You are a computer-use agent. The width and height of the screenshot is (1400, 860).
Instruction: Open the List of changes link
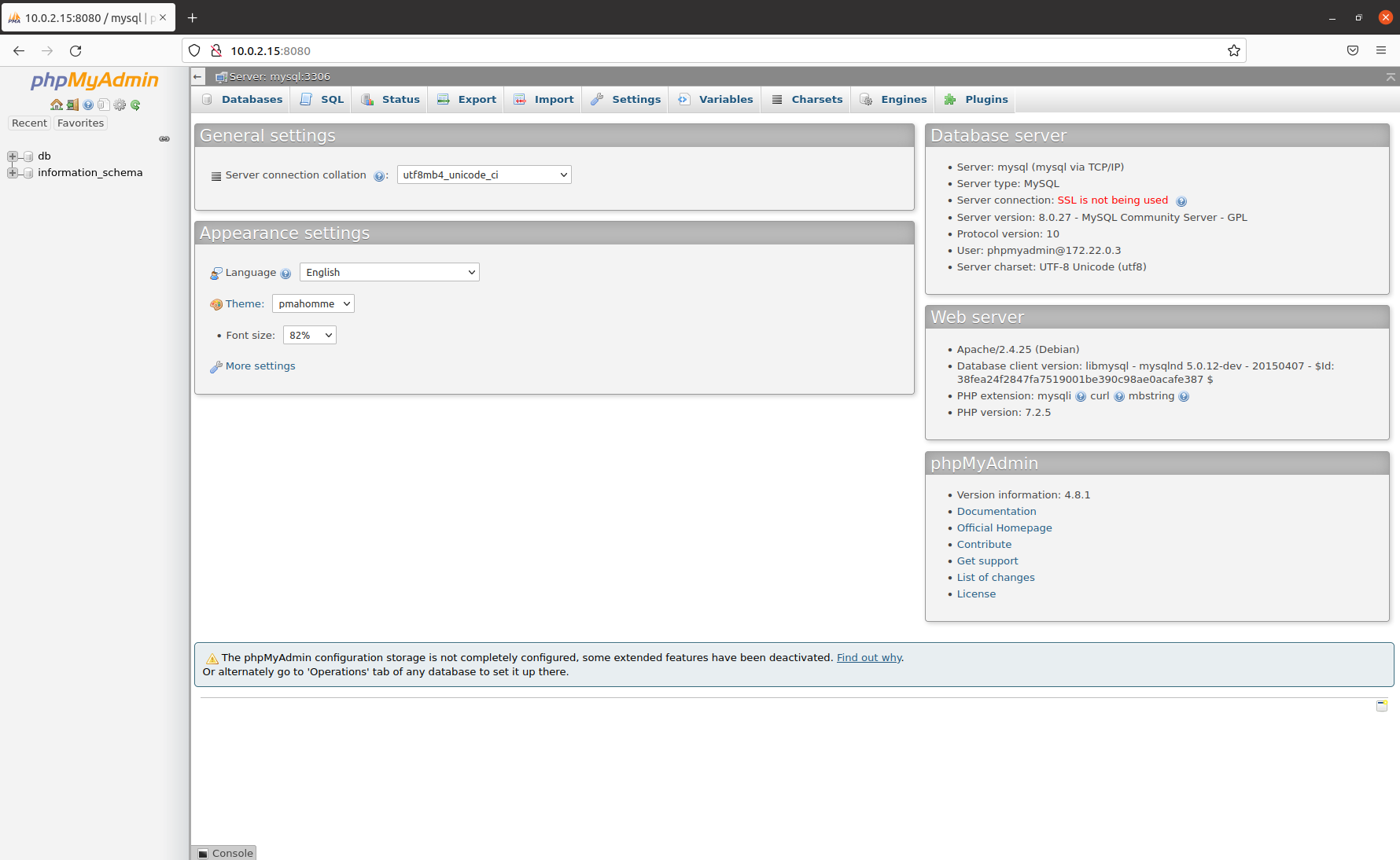pos(996,578)
